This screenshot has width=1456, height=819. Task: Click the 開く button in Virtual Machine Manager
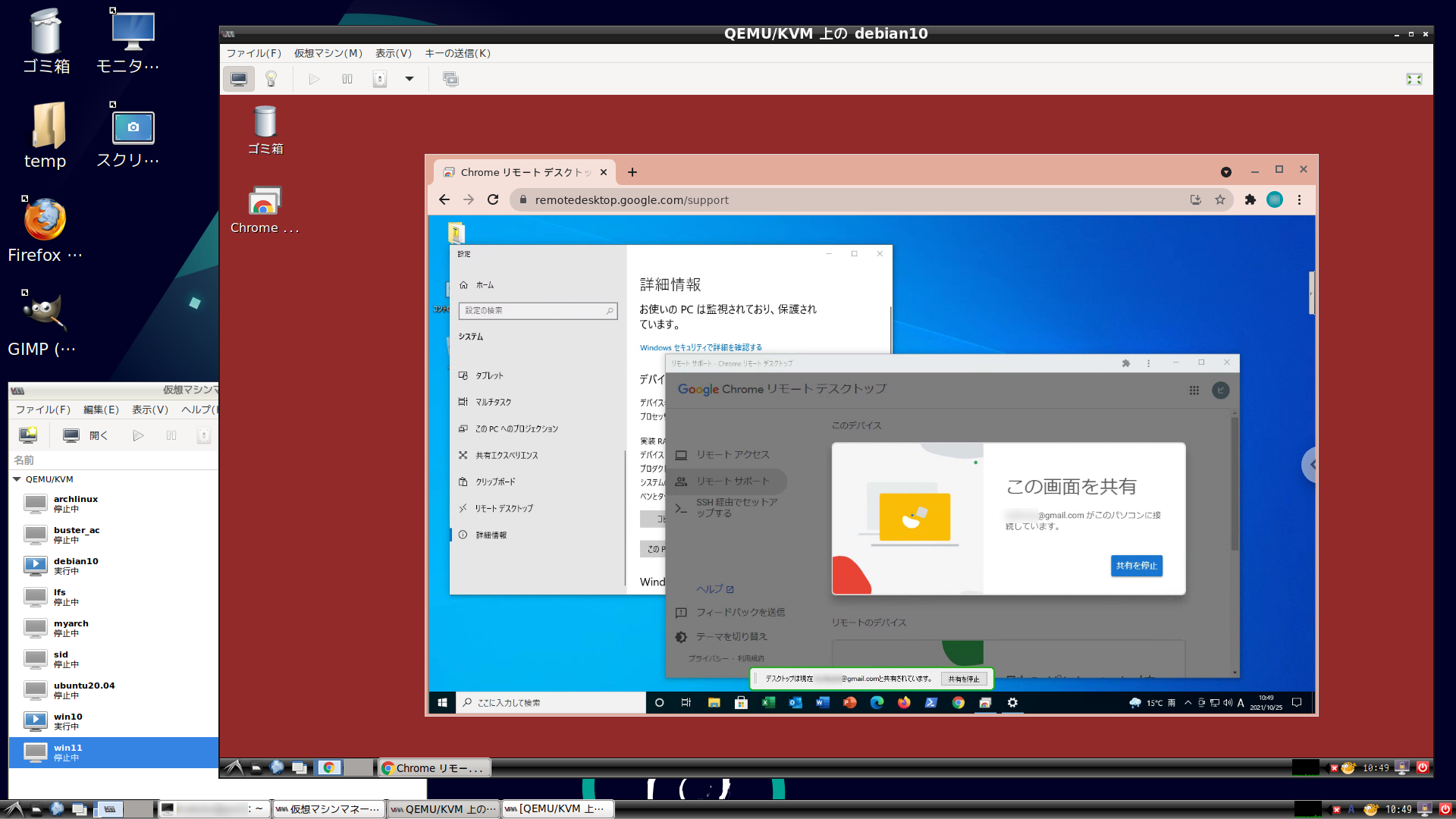[x=85, y=435]
